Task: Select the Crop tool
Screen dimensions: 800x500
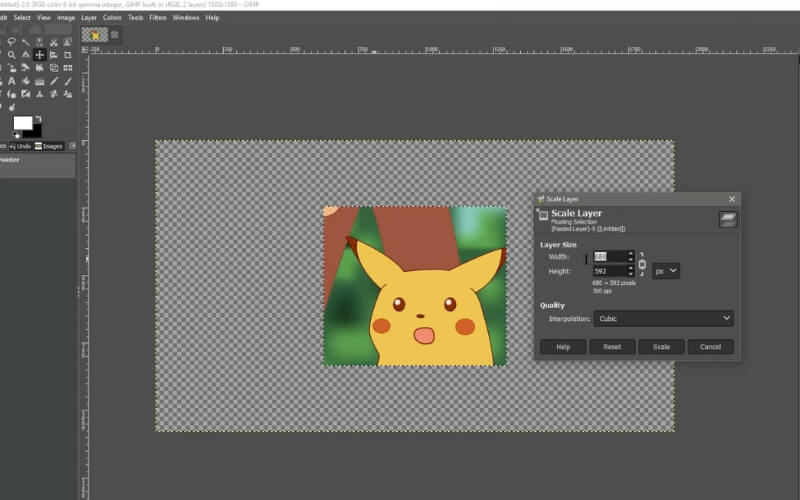Action: click(x=68, y=55)
